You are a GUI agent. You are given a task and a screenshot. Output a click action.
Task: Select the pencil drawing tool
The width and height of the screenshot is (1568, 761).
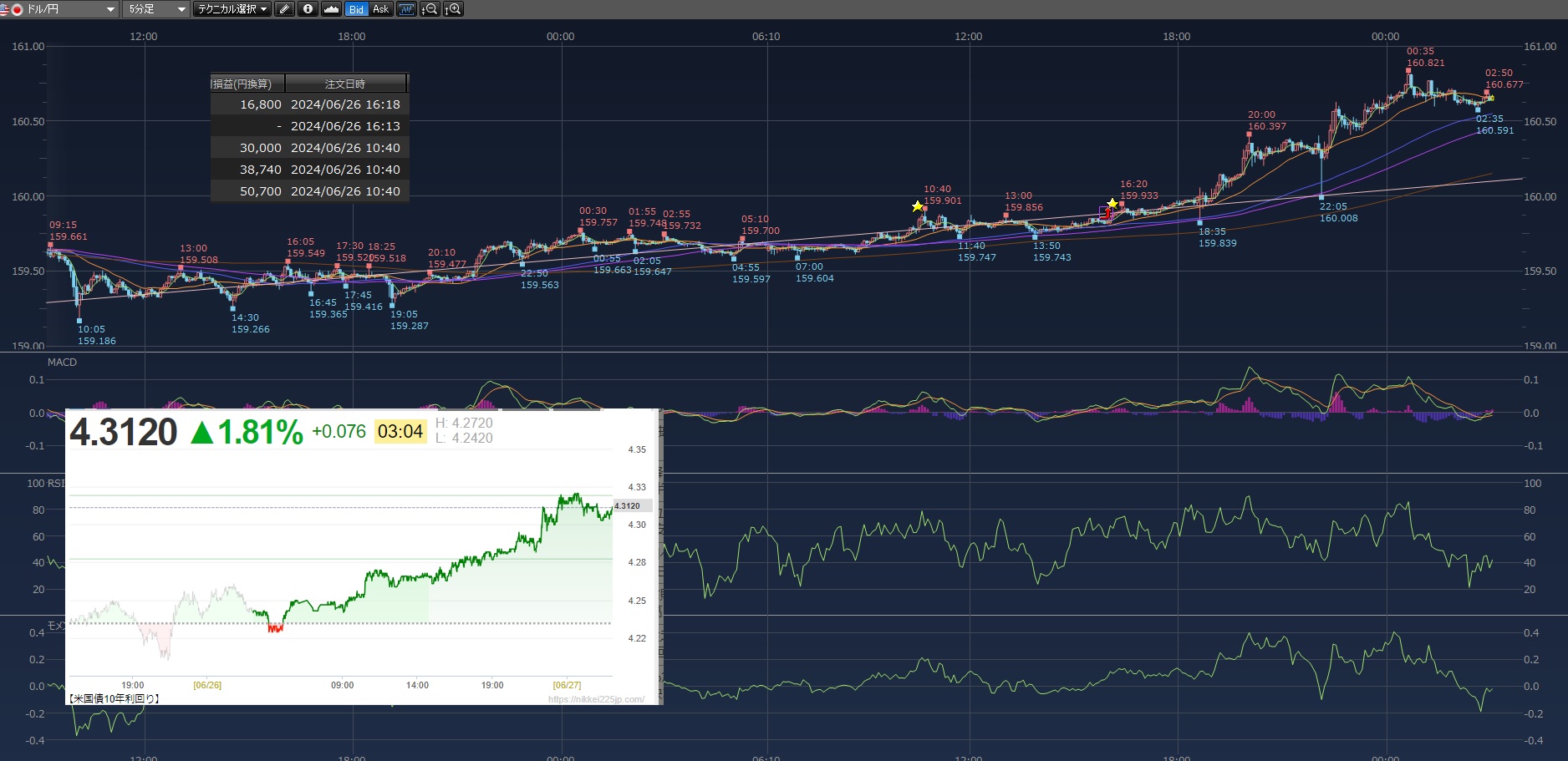[284, 9]
